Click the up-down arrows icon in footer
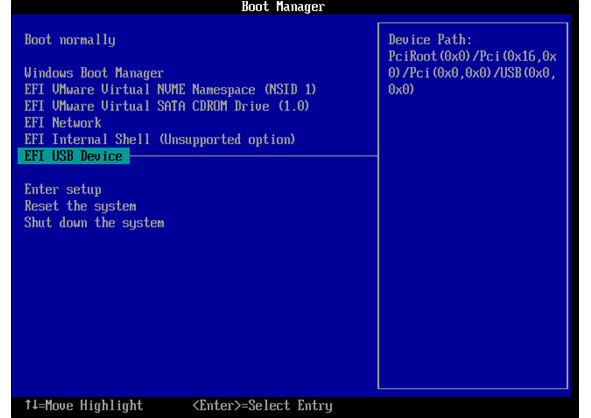Viewport: 591px width, 418px height. pyautogui.click(x=32, y=405)
